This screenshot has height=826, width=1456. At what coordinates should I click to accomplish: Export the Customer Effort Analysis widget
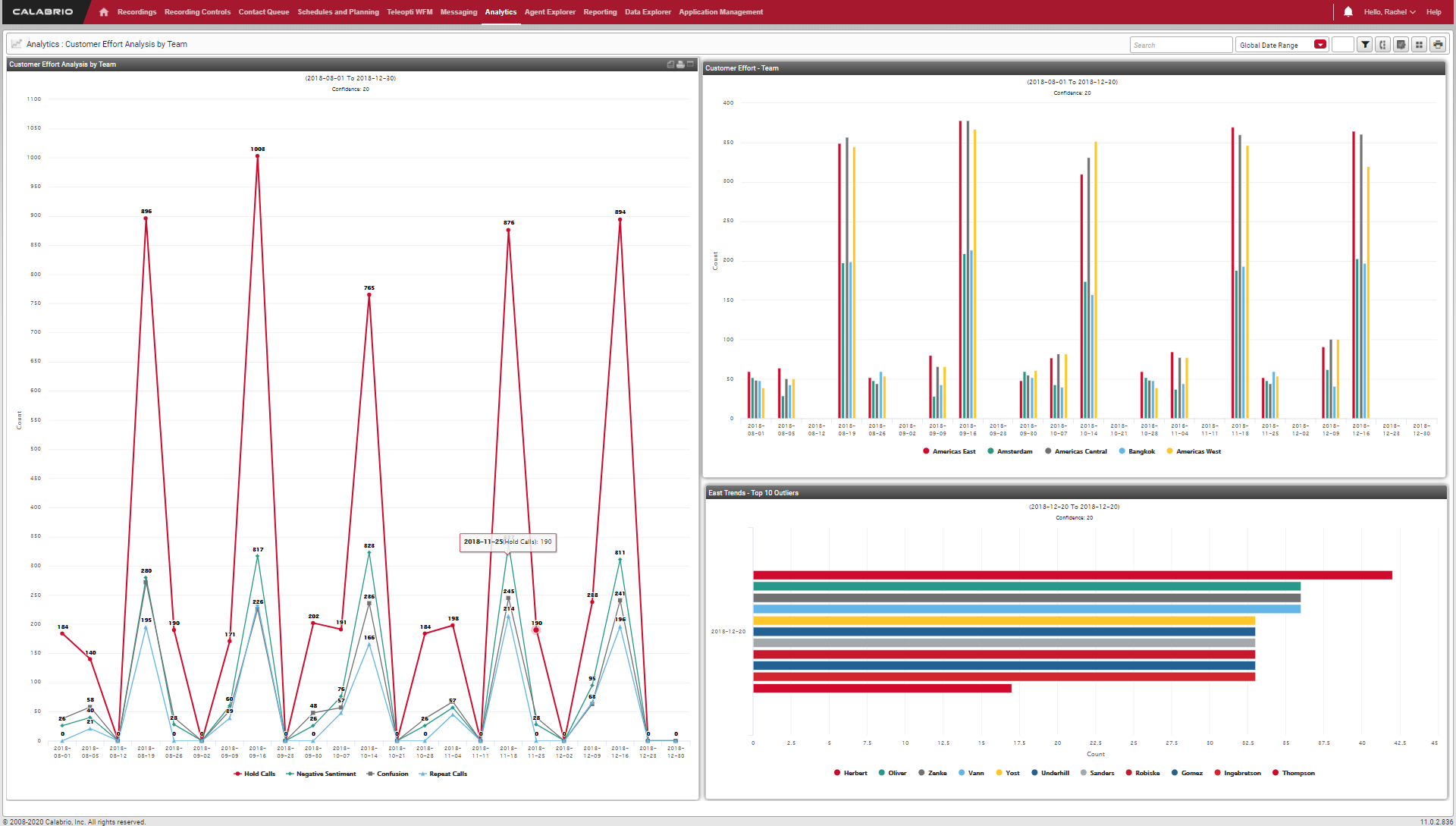point(670,64)
